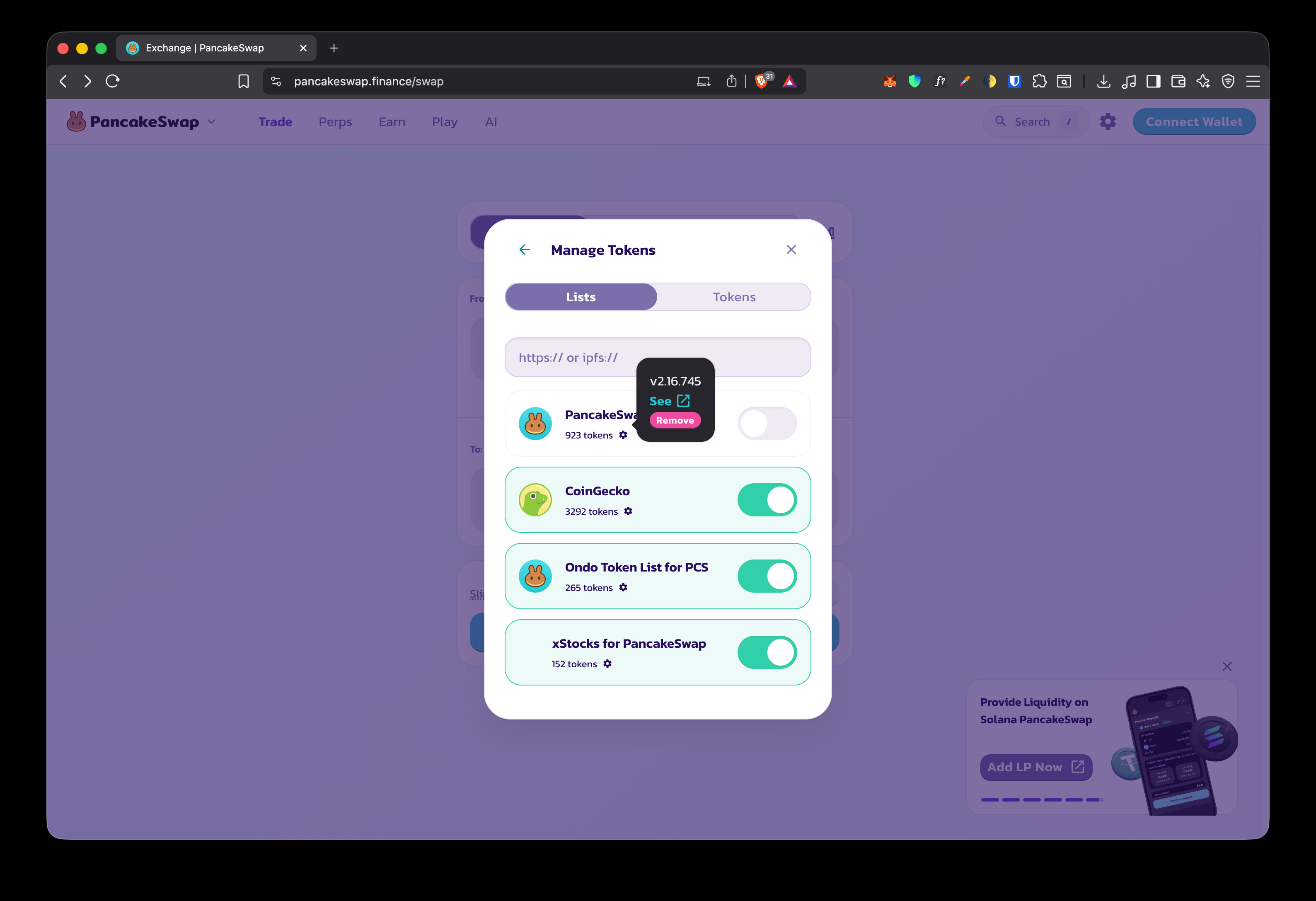This screenshot has width=1316, height=901.
Task: Reload the PancakeSwap page
Action: (113, 82)
